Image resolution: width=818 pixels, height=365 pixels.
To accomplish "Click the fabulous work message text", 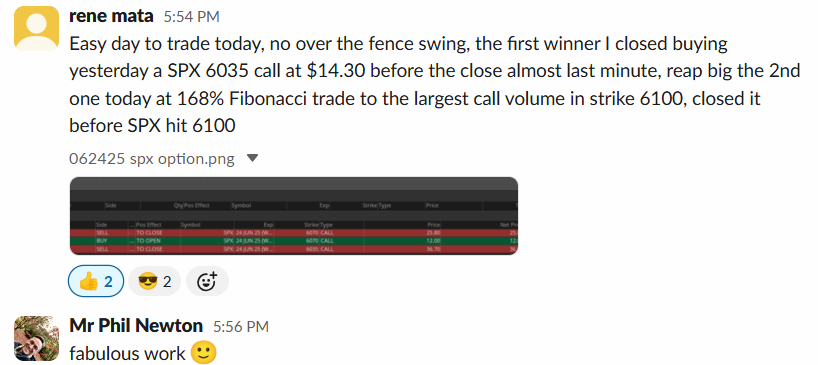I will pyautogui.click(x=127, y=354).
